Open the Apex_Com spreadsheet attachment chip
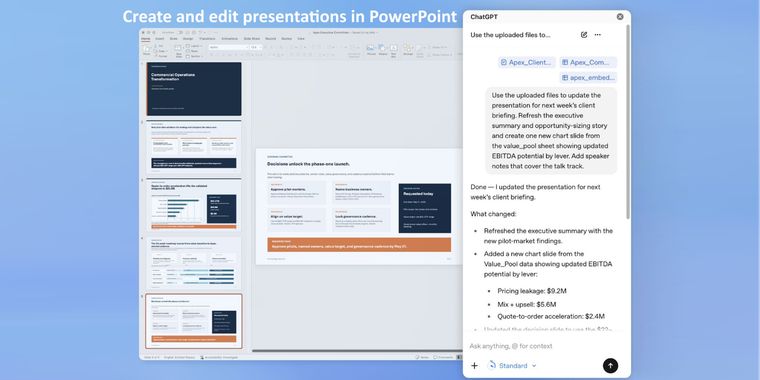 tap(588, 63)
